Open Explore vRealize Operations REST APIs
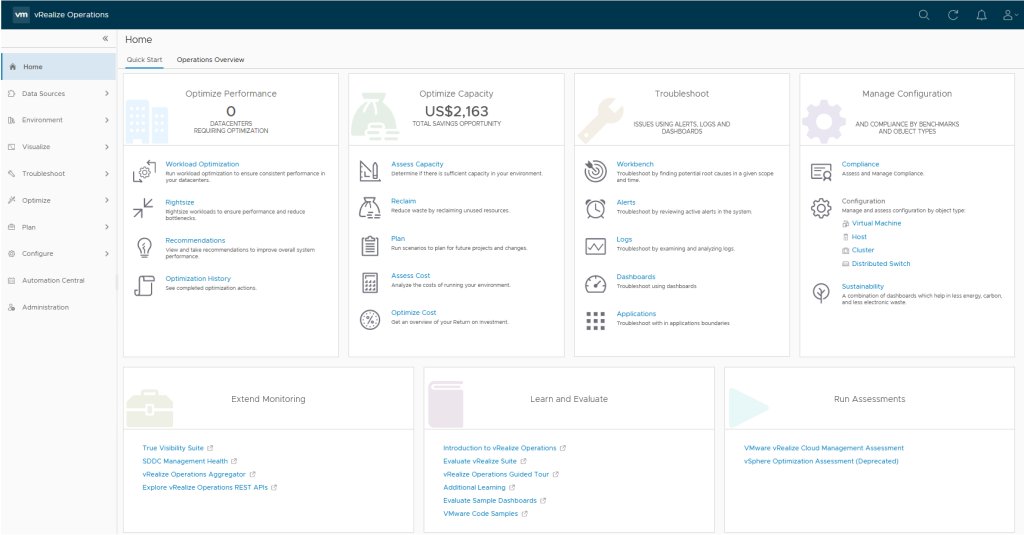Viewport: 1024px width, 535px height. tap(205, 487)
